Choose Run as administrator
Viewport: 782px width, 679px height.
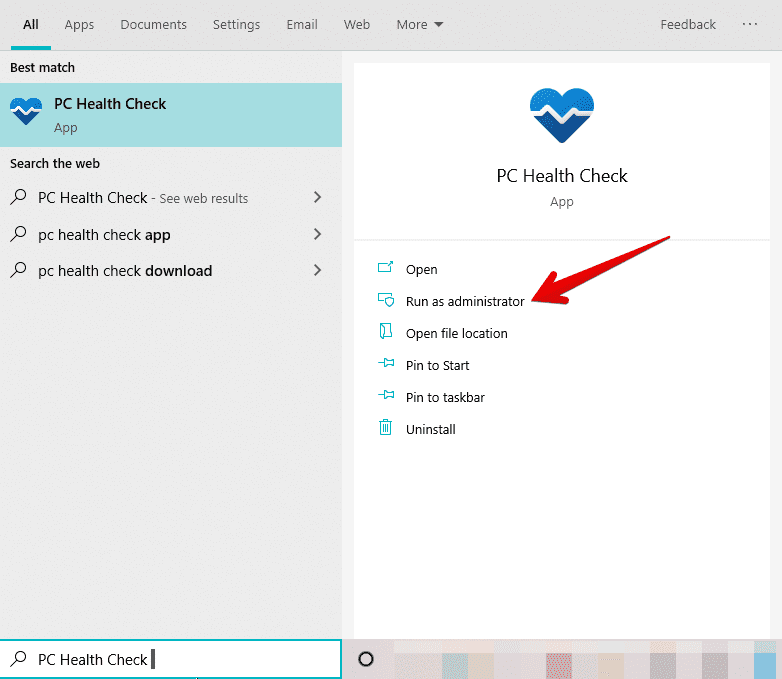tap(465, 301)
